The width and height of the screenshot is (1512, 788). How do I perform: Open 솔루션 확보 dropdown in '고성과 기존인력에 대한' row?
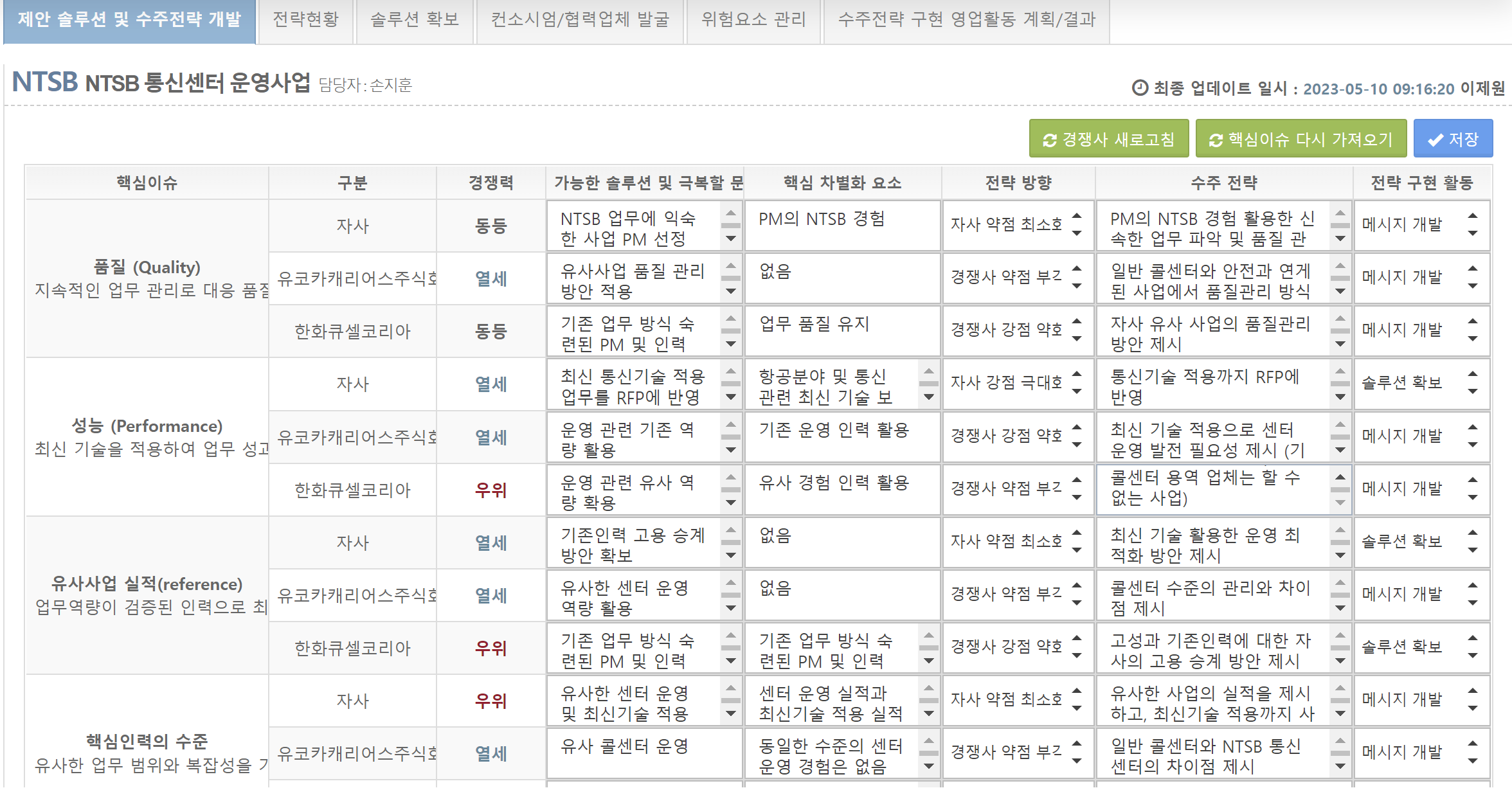(x=1422, y=647)
